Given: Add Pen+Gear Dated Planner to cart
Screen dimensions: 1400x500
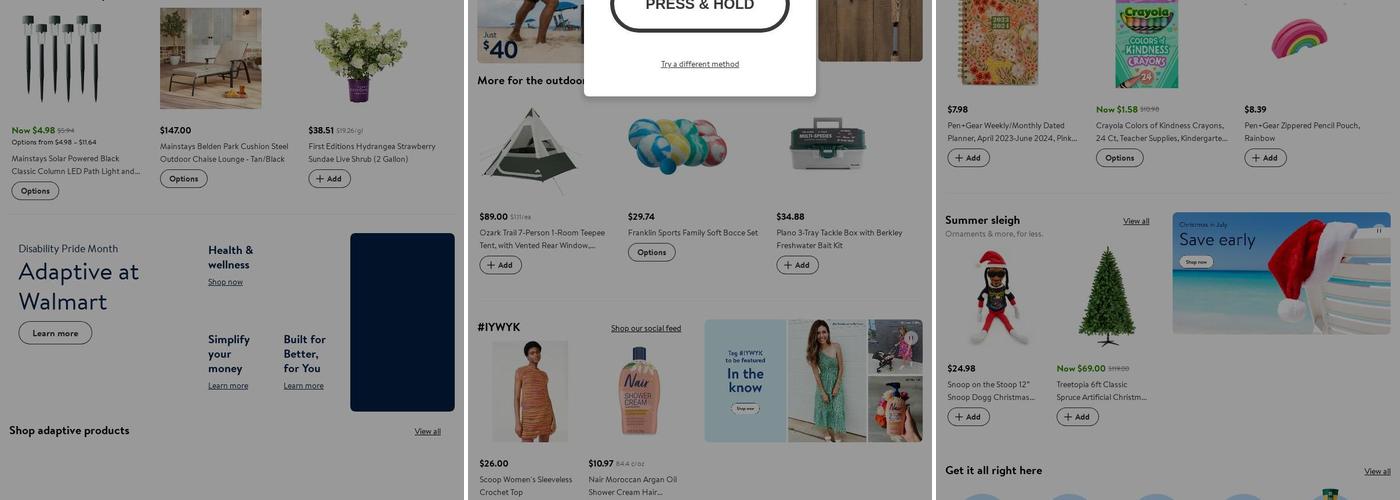Looking at the screenshot, I should tap(968, 158).
